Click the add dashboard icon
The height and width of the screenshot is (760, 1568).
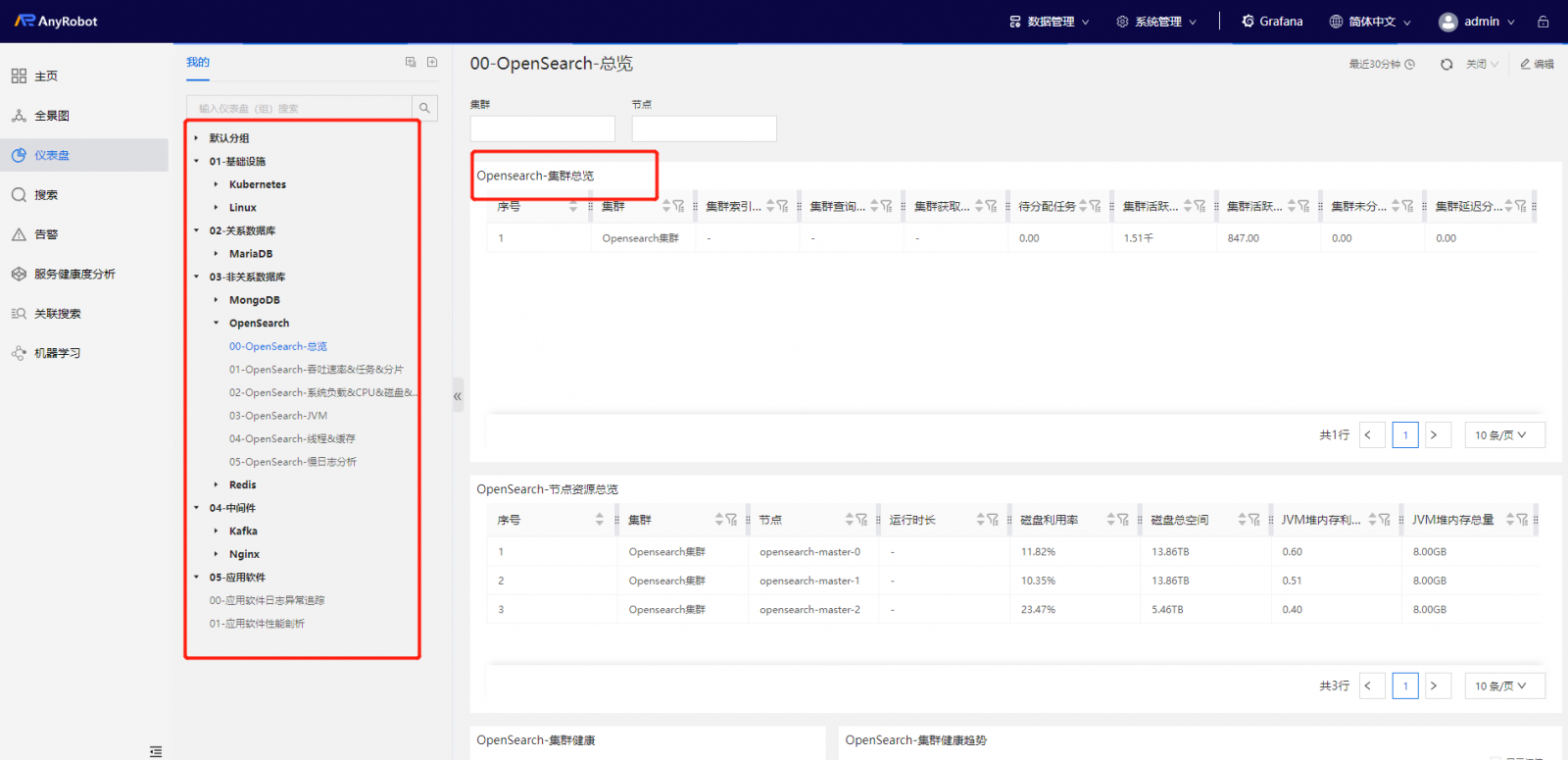tap(432, 62)
